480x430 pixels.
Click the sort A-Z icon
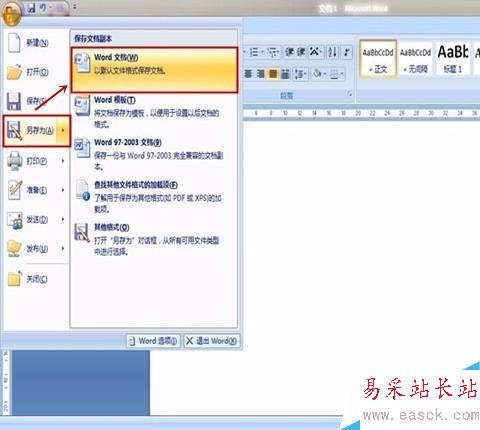click(x=332, y=52)
